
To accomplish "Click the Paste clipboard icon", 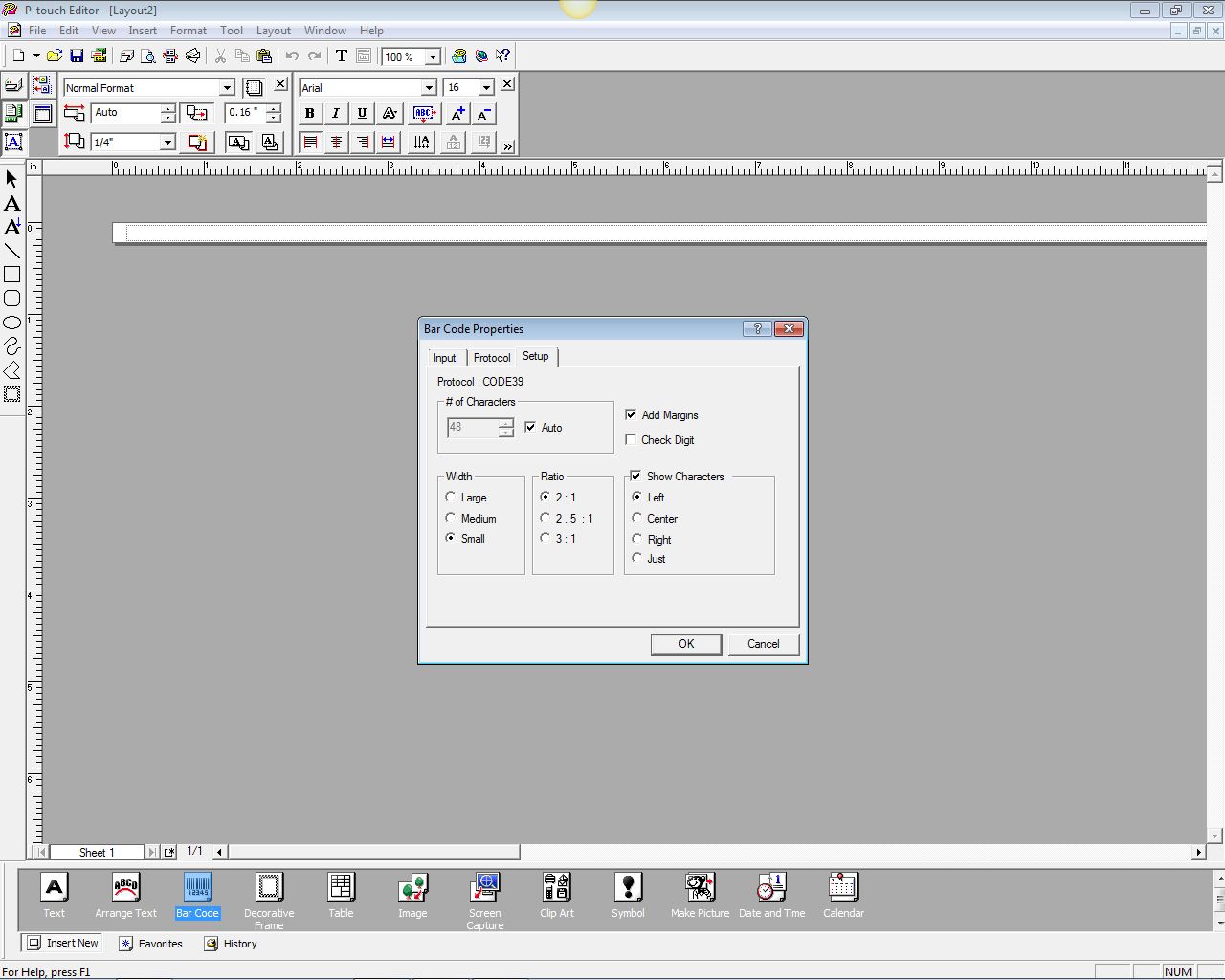I will (264, 56).
